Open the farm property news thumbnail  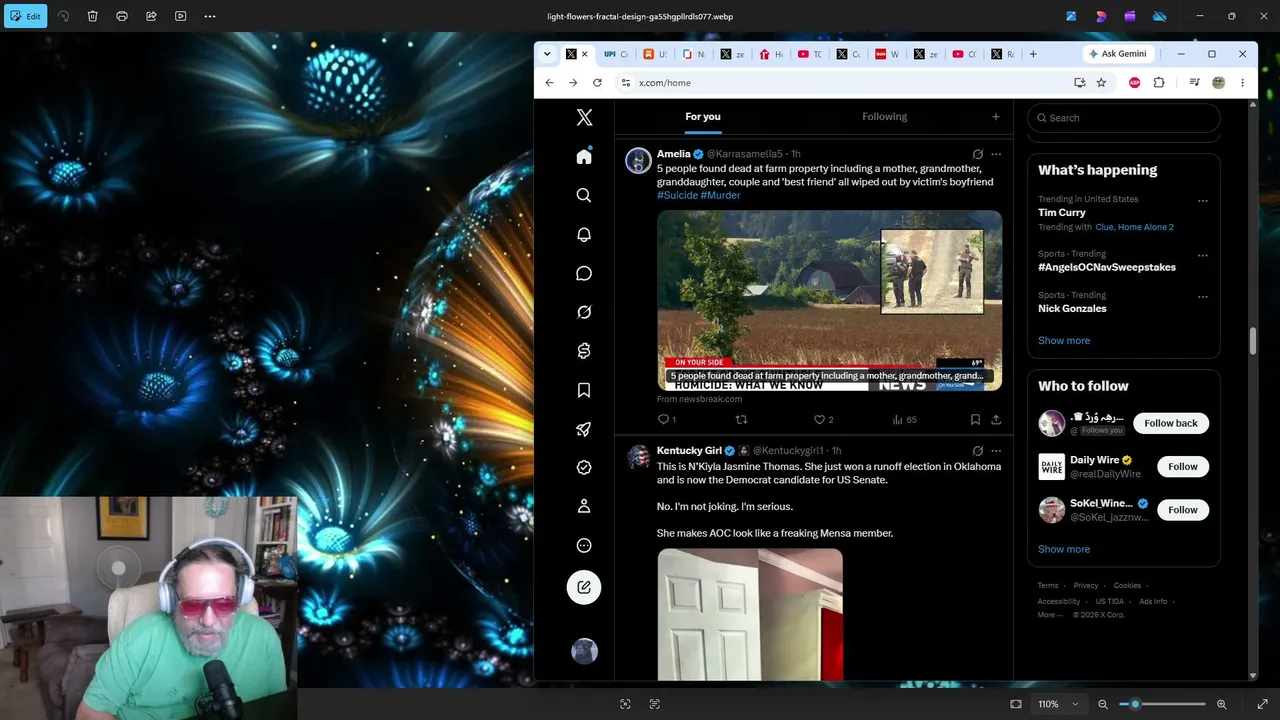[x=829, y=300]
